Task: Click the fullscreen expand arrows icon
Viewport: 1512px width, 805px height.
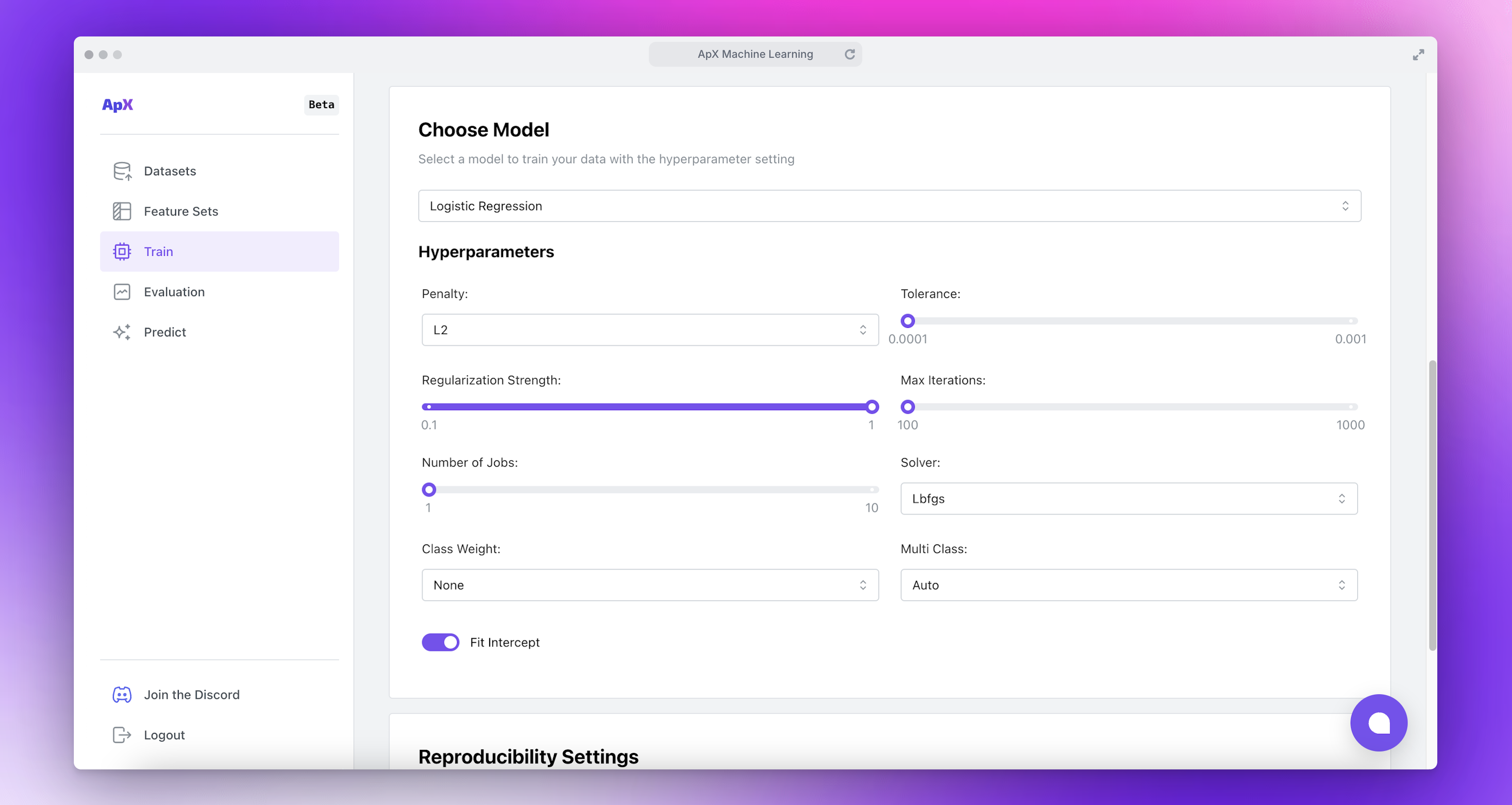Action: point(1418,55)
